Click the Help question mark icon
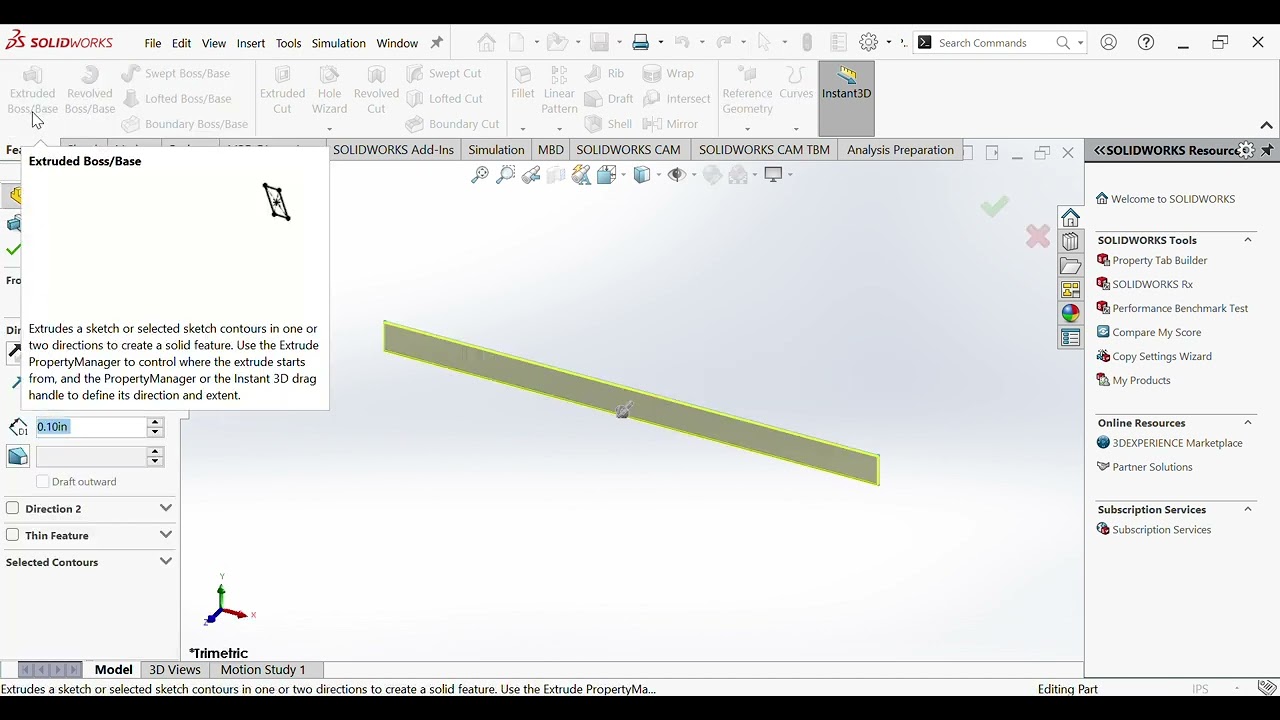This screenshot has height=720, width=1280. coord(1146,42)
